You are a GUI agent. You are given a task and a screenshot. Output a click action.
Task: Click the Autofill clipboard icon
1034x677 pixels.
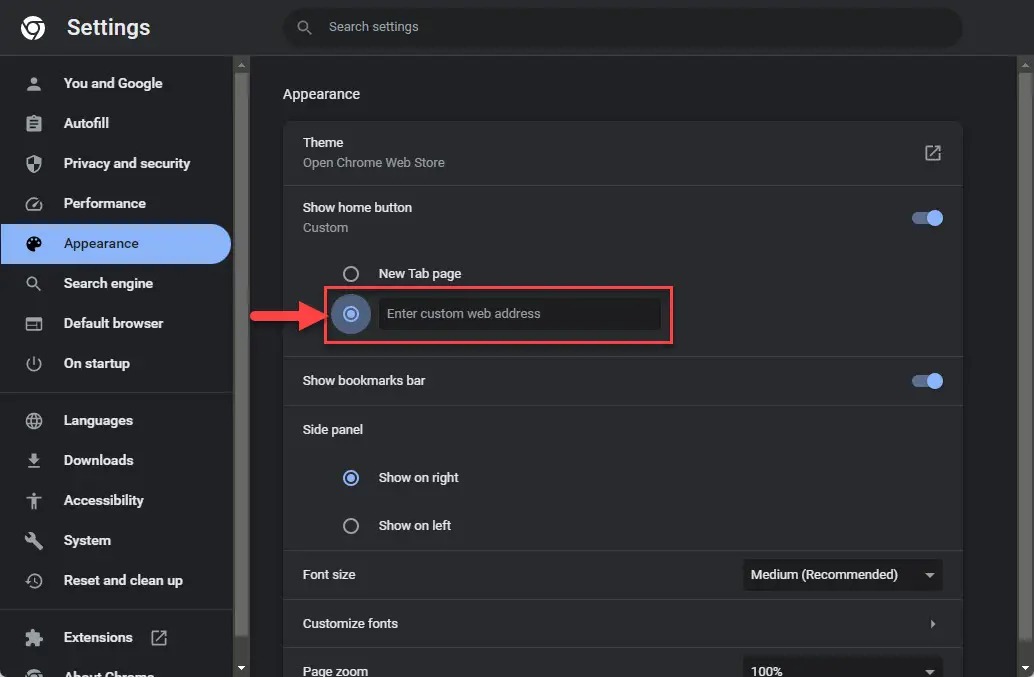[x=34, y=123]
